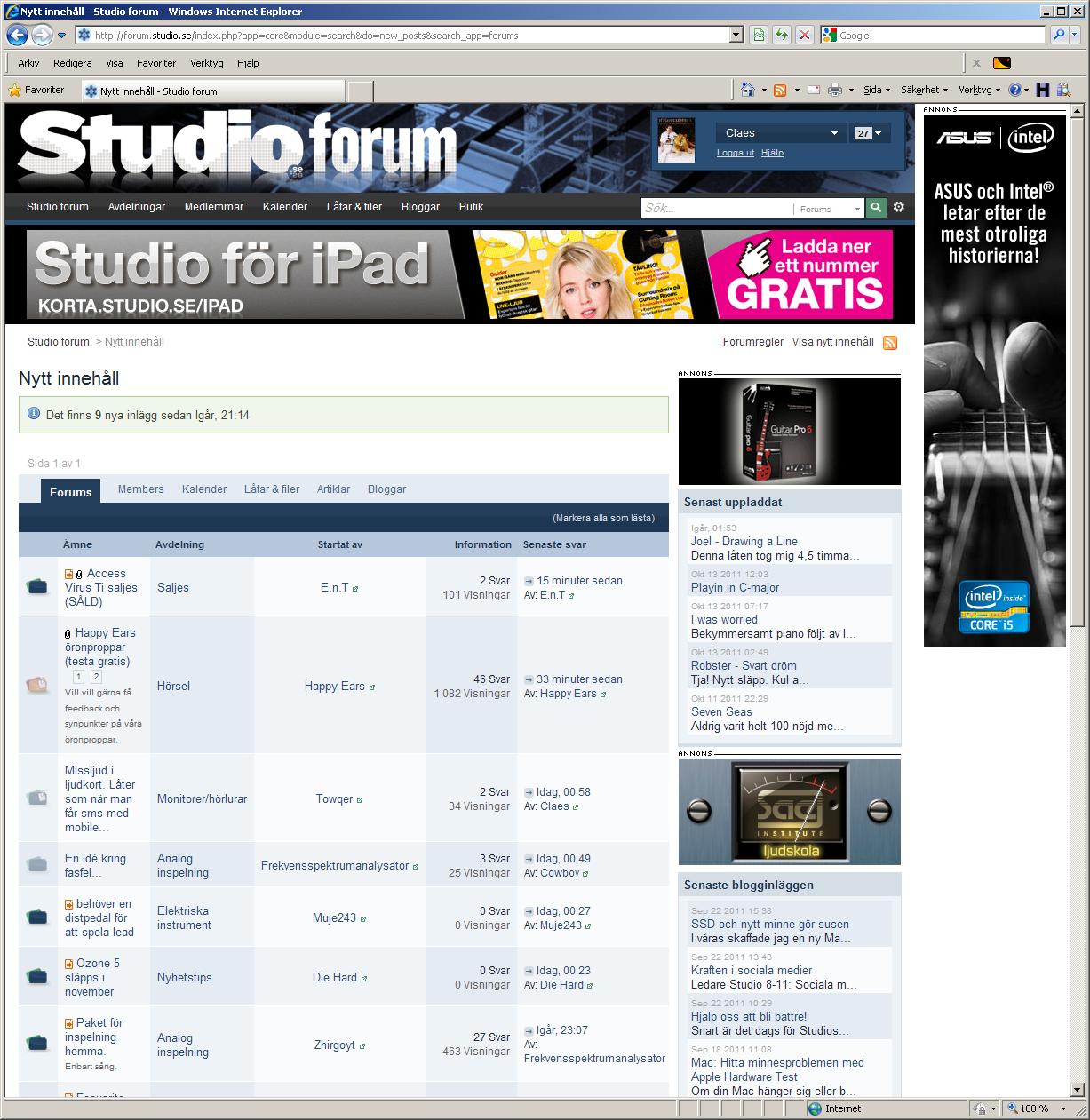Open the Joel - Drawing a Line upload
The height and width of the screenshot is (1120, 1090).
pyautogui.click(x=744, y=541)
